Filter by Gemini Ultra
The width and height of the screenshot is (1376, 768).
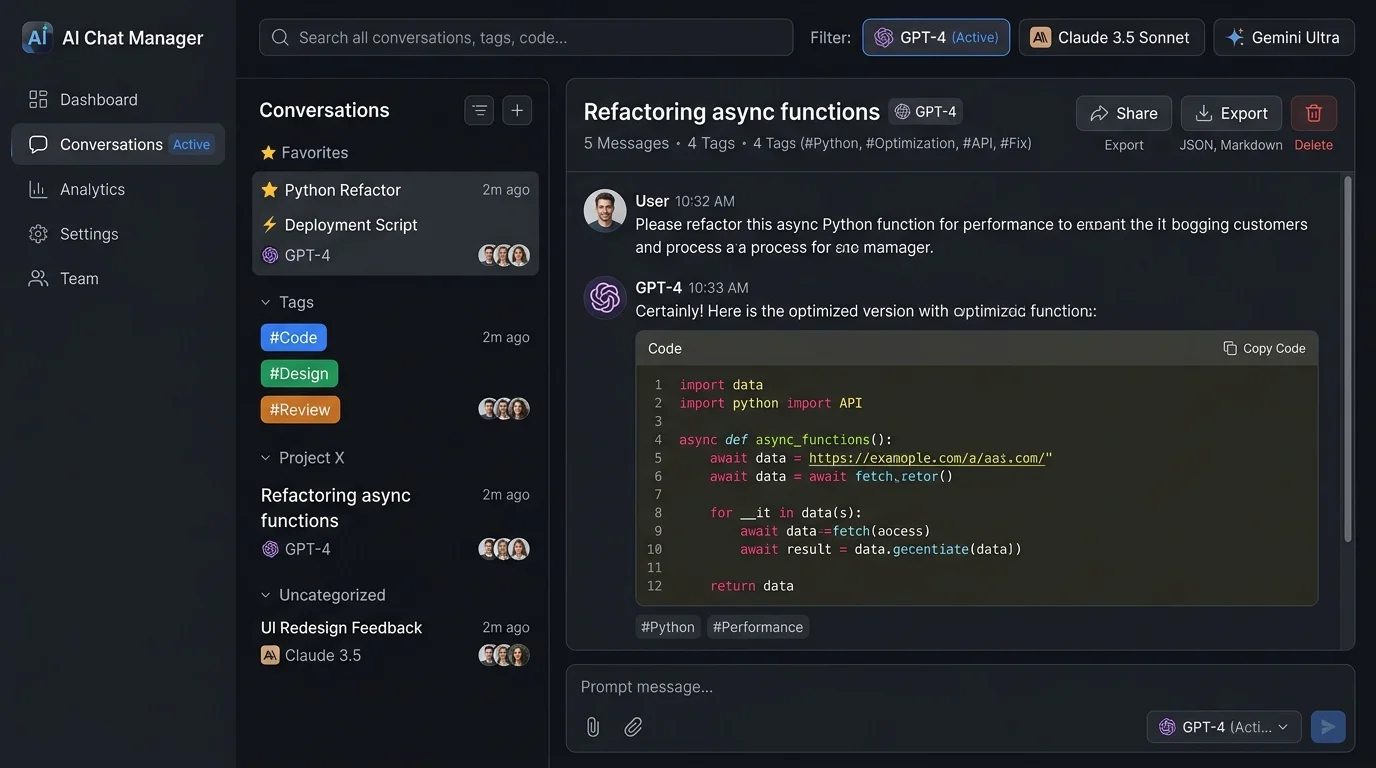1284,37
